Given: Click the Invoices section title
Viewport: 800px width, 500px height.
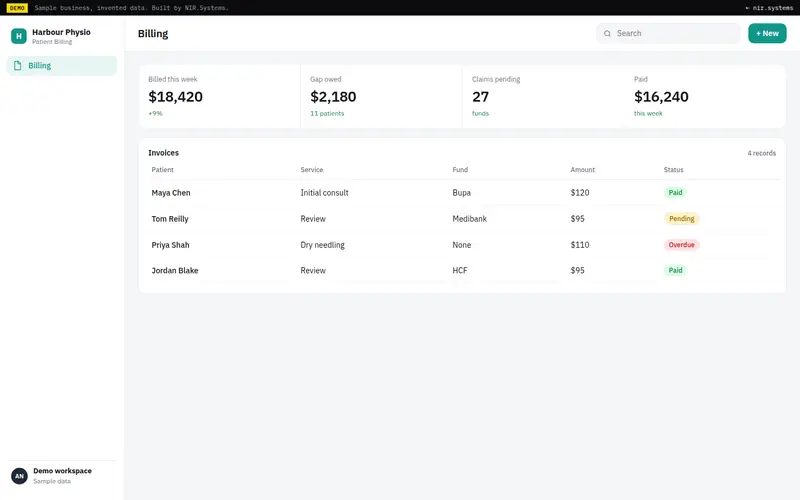Looking at the screenshot, I should click(x=163, y=153).
